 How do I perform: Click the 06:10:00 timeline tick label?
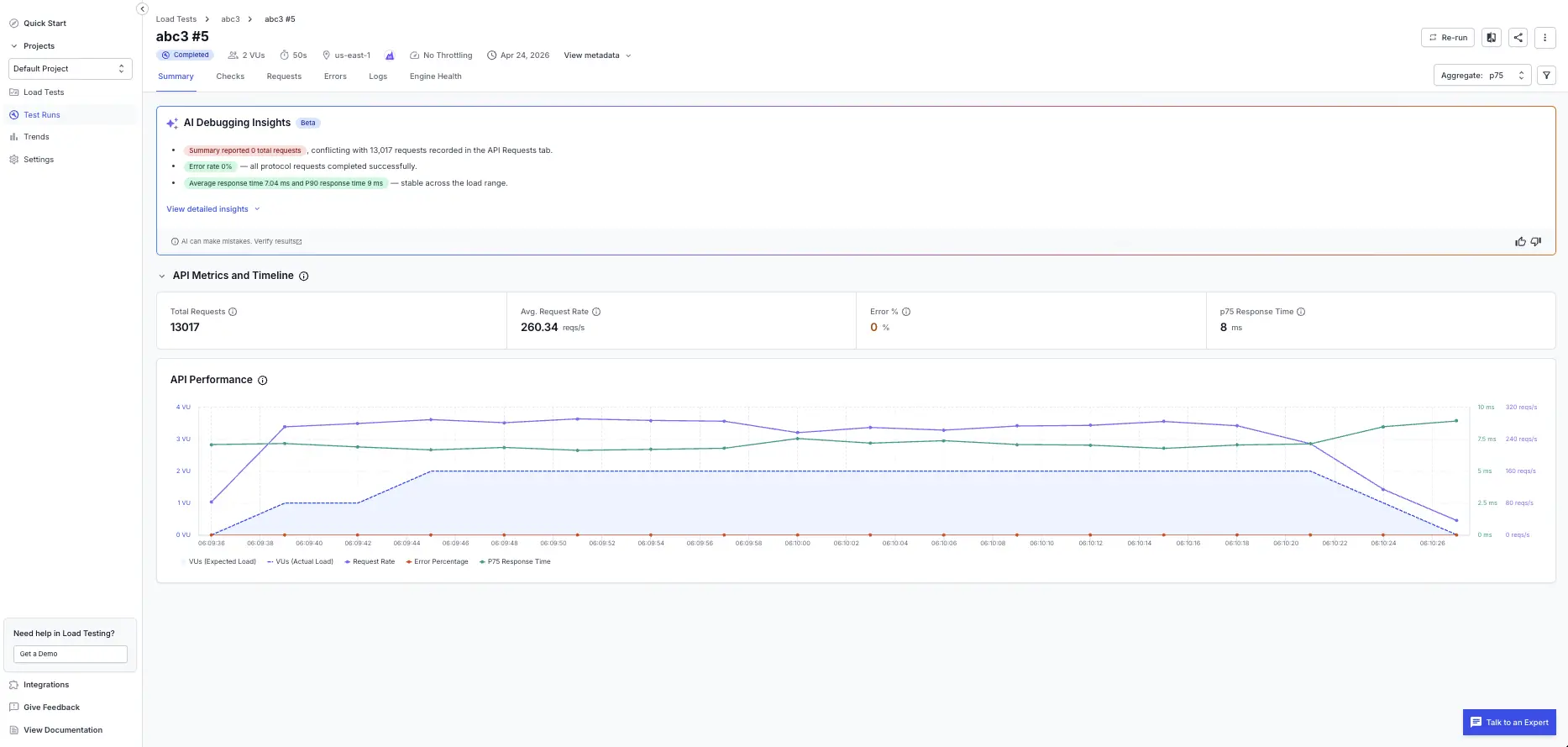[x=797, y=544]
